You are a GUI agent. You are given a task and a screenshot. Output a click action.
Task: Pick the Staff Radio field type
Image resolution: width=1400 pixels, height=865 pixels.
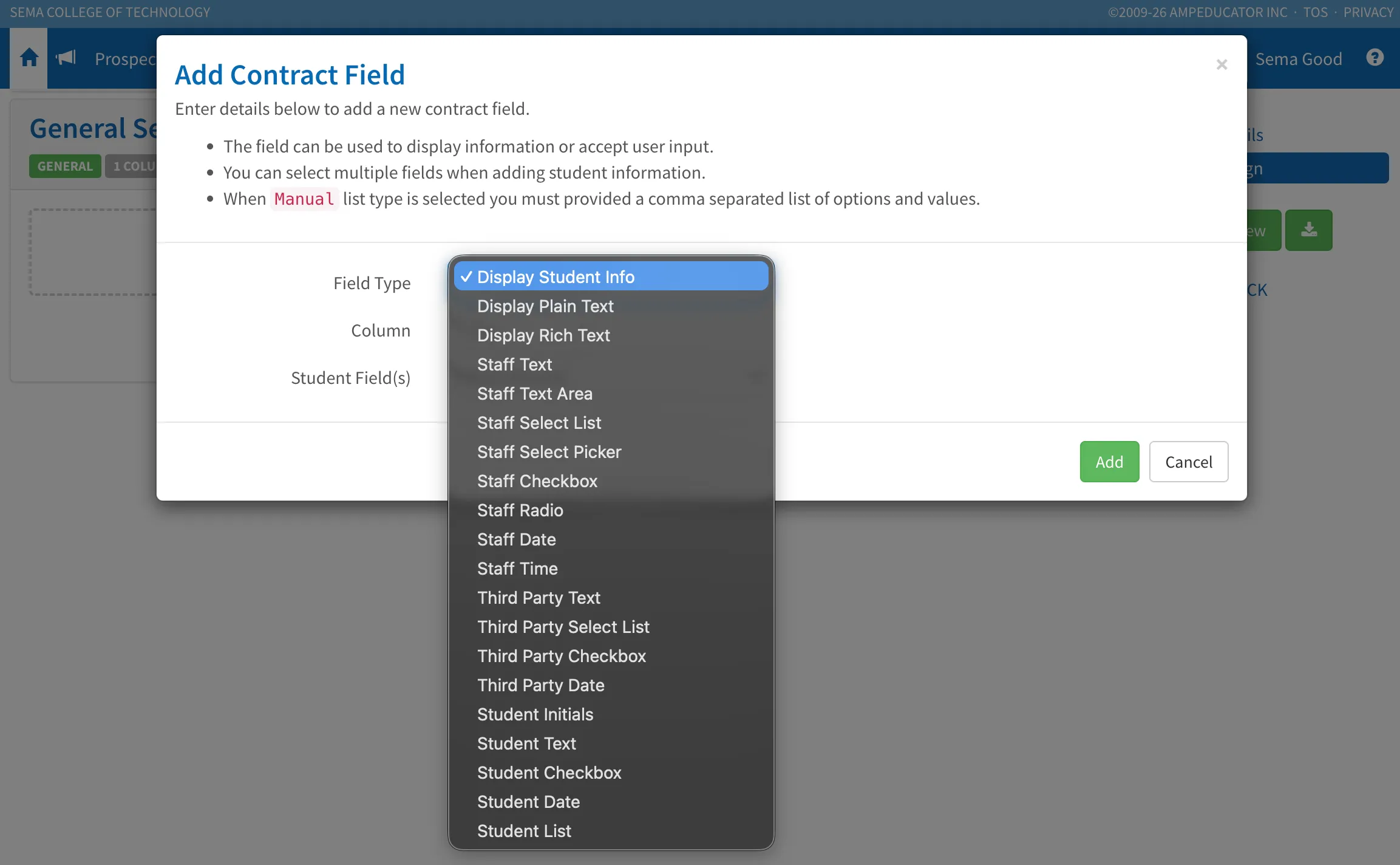click(x=611, y=510)
